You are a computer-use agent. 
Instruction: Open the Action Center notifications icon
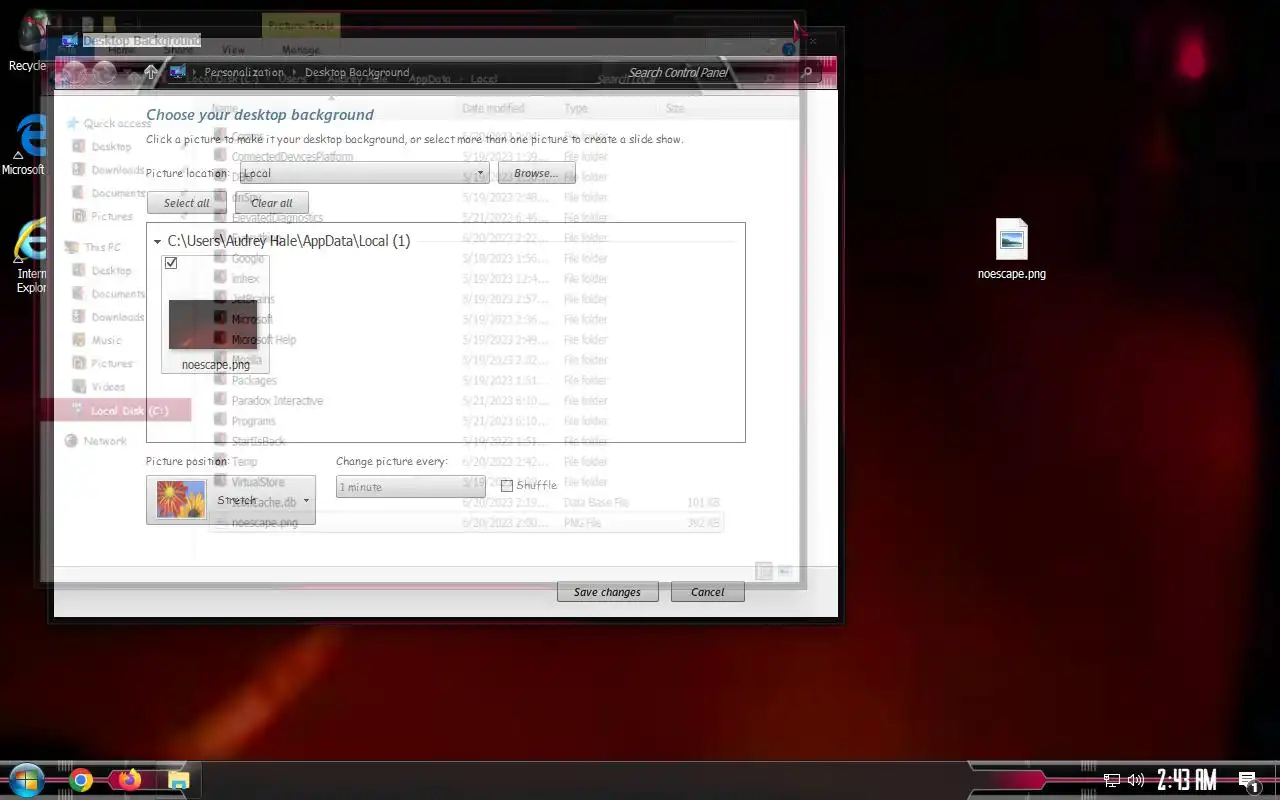tap(1248, 780)
